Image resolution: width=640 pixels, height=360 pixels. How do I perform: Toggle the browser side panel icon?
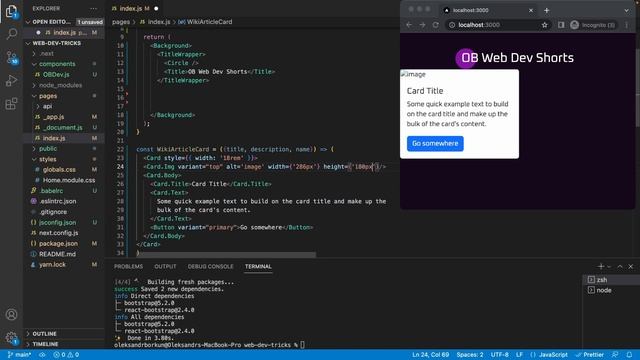tap(561, 25)
